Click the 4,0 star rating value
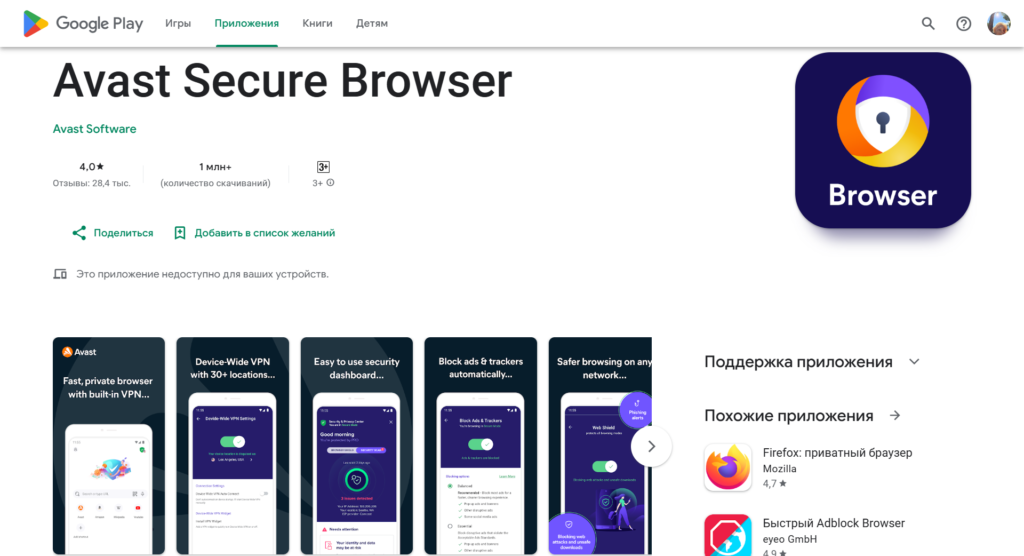 pos(91,167)
